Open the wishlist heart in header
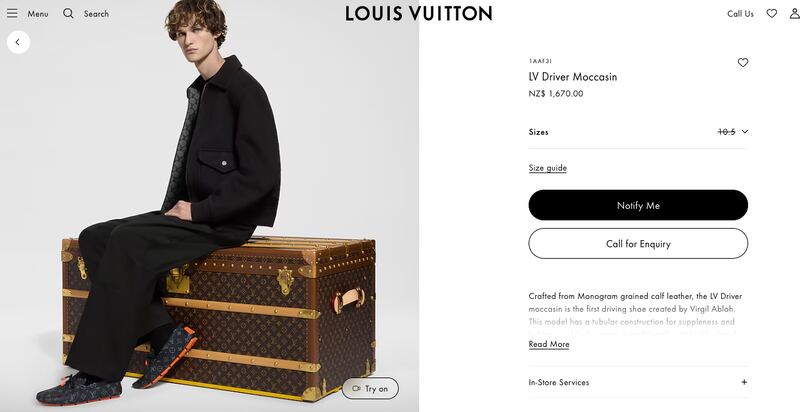 (771, 13)
